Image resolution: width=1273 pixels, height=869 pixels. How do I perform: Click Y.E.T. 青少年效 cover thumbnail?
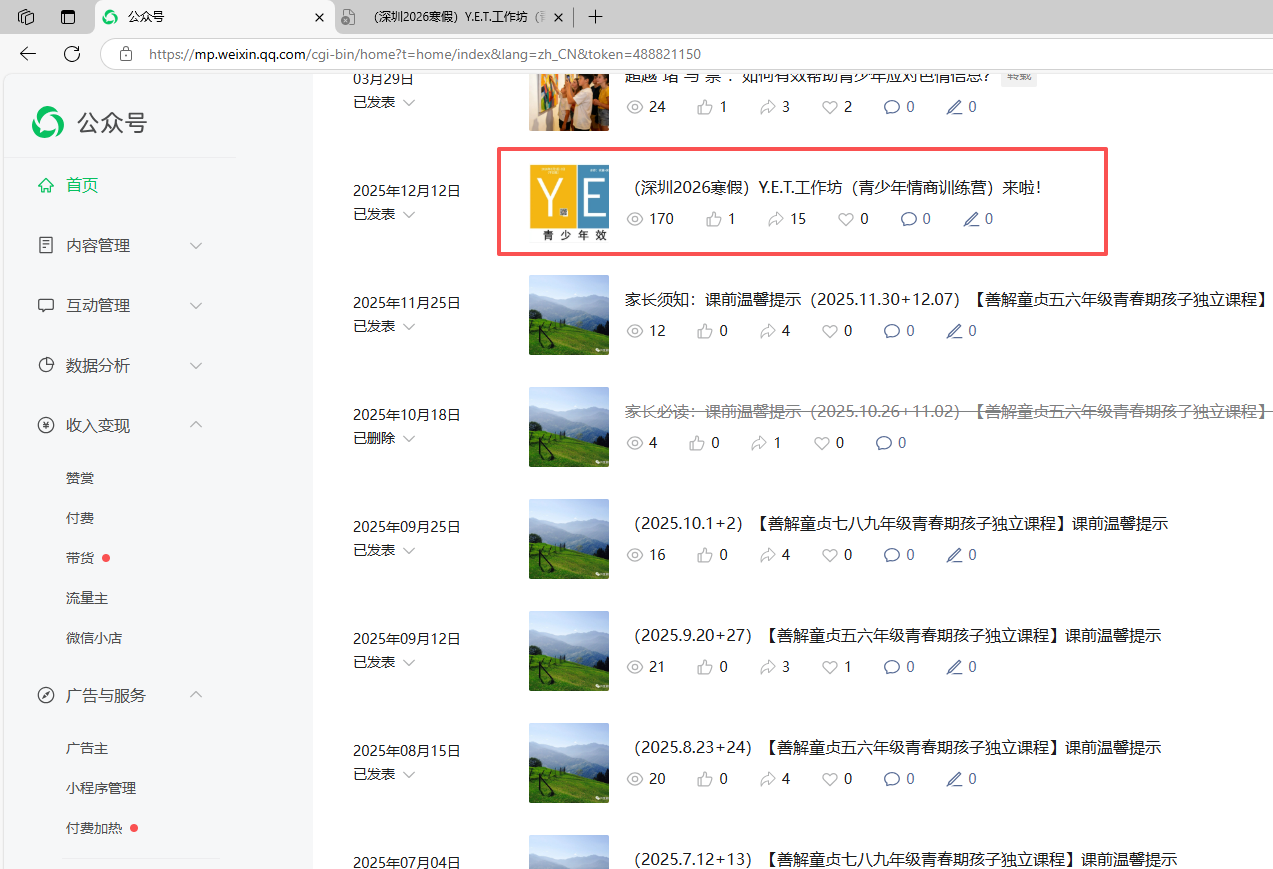point(569,203)
